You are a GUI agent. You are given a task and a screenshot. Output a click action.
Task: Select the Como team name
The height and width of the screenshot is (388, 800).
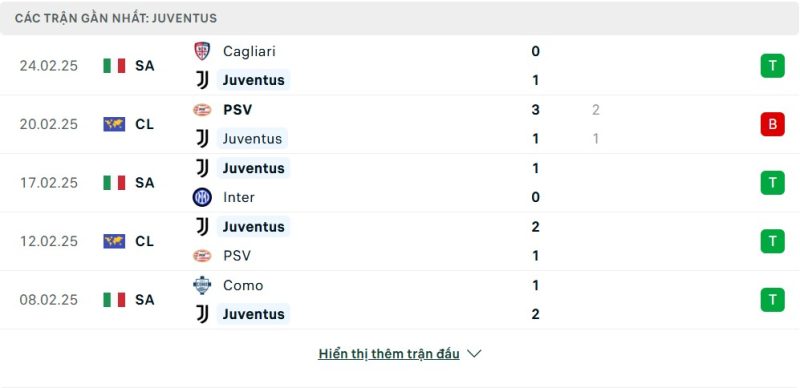click(243, 285)
